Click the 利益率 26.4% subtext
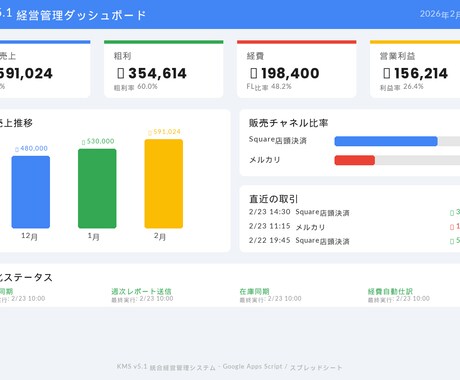 pyautogui.click(x=401, y=87)
